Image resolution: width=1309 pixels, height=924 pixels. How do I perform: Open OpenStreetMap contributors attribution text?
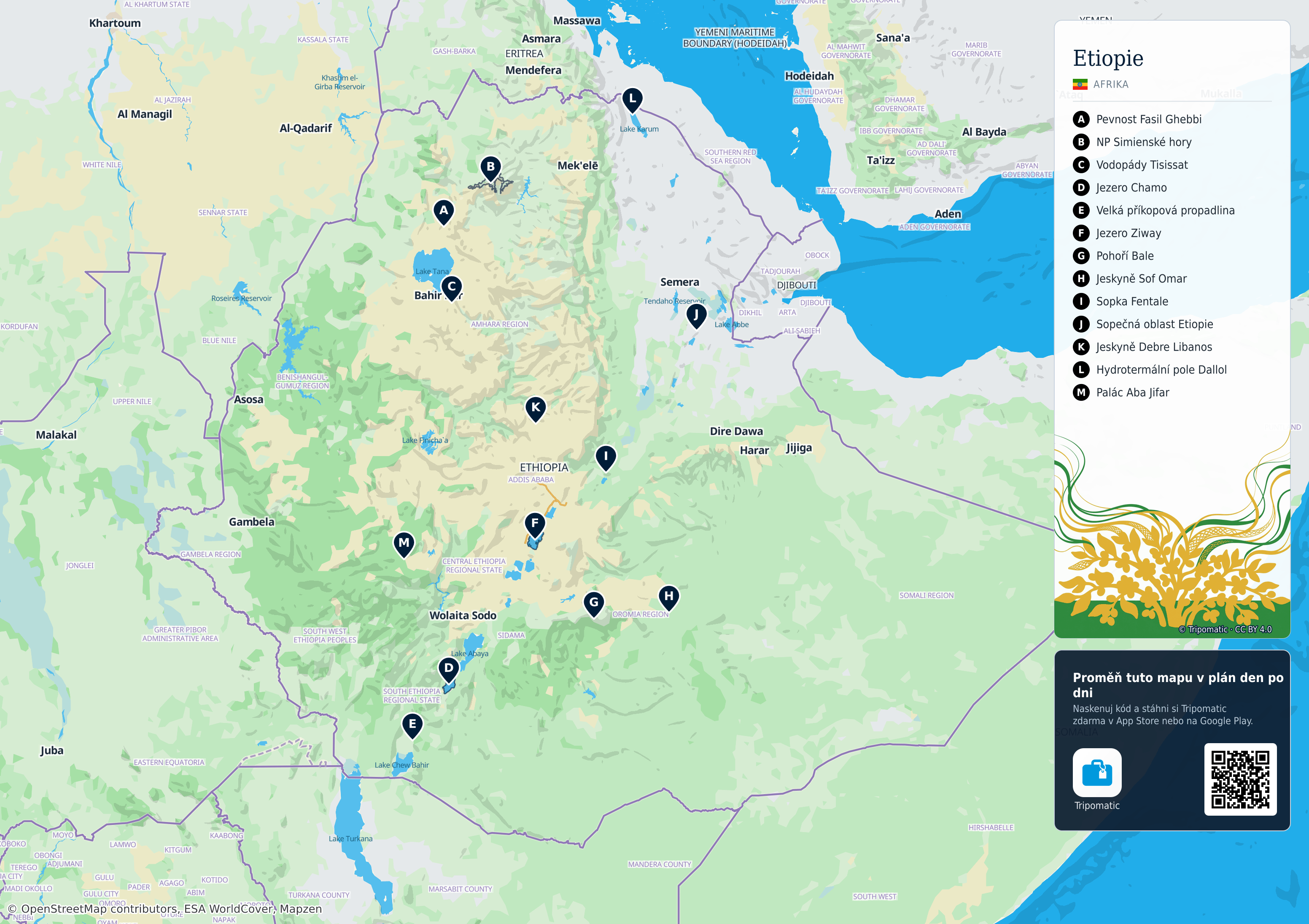pos(165,908)
